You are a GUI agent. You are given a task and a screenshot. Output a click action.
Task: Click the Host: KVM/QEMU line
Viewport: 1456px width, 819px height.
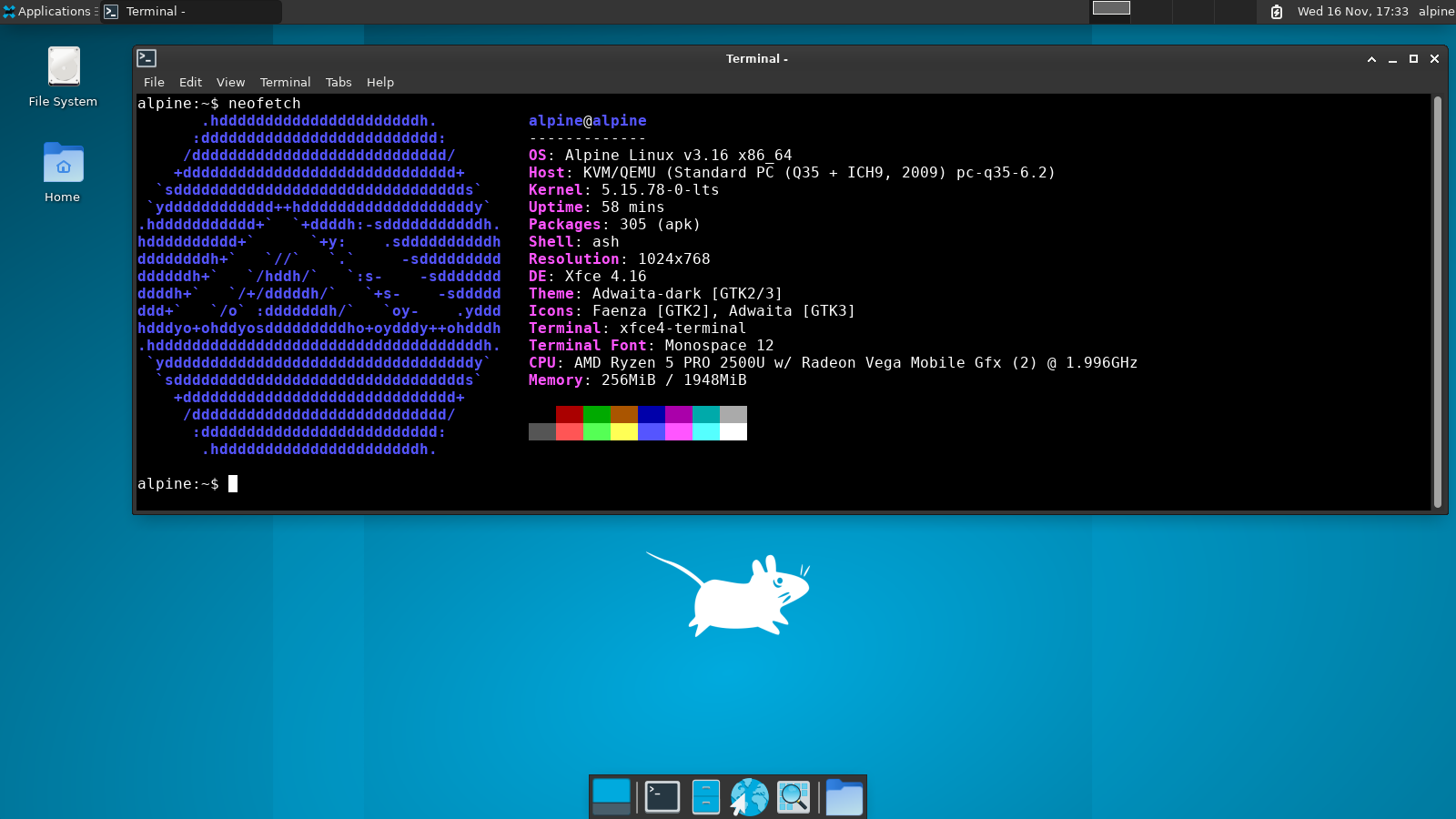pos(793,173)
